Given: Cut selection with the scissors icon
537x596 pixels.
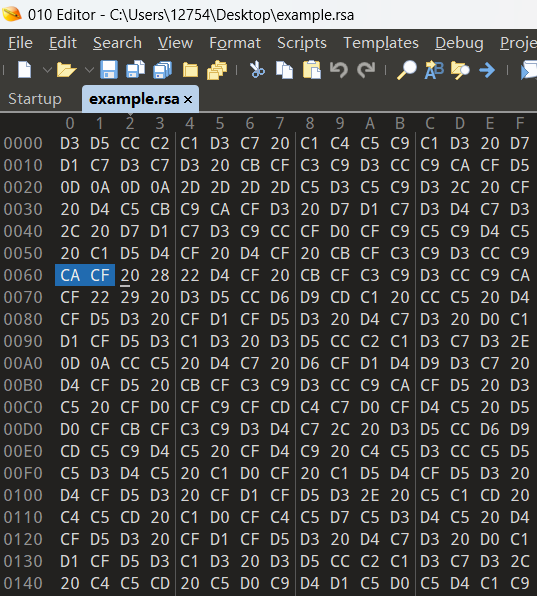Looking at the screenshot, I should click(x=257, y=70).
